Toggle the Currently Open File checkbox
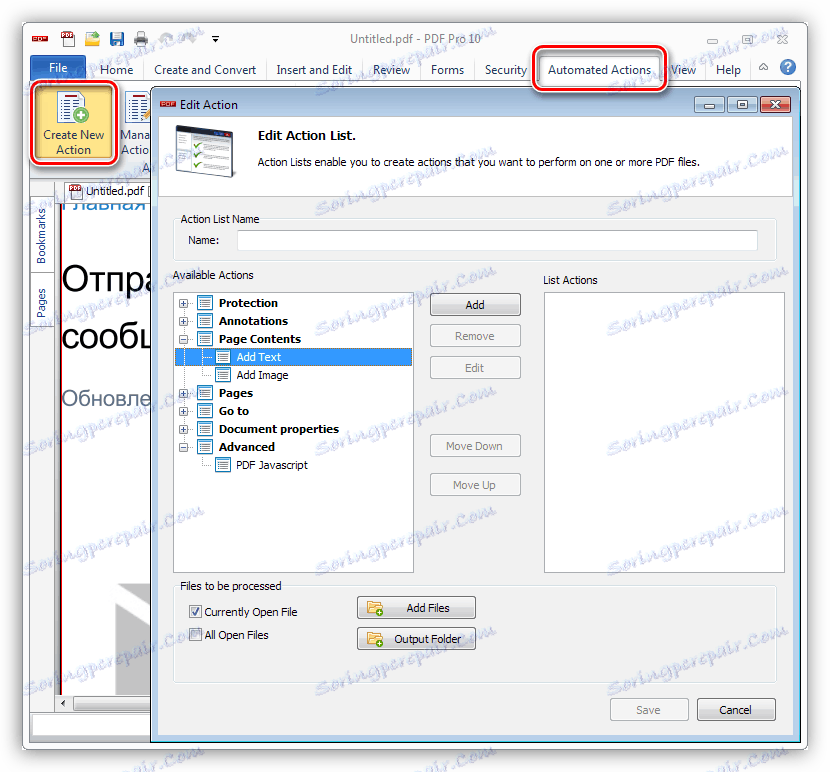Screen dimensions: 830x772 [x=195, y=612]
